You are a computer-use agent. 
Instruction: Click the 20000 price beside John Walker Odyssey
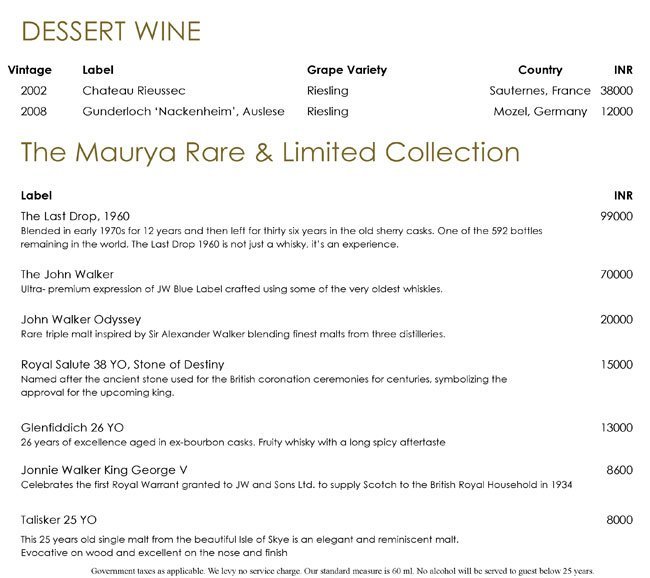pos(616,319)
